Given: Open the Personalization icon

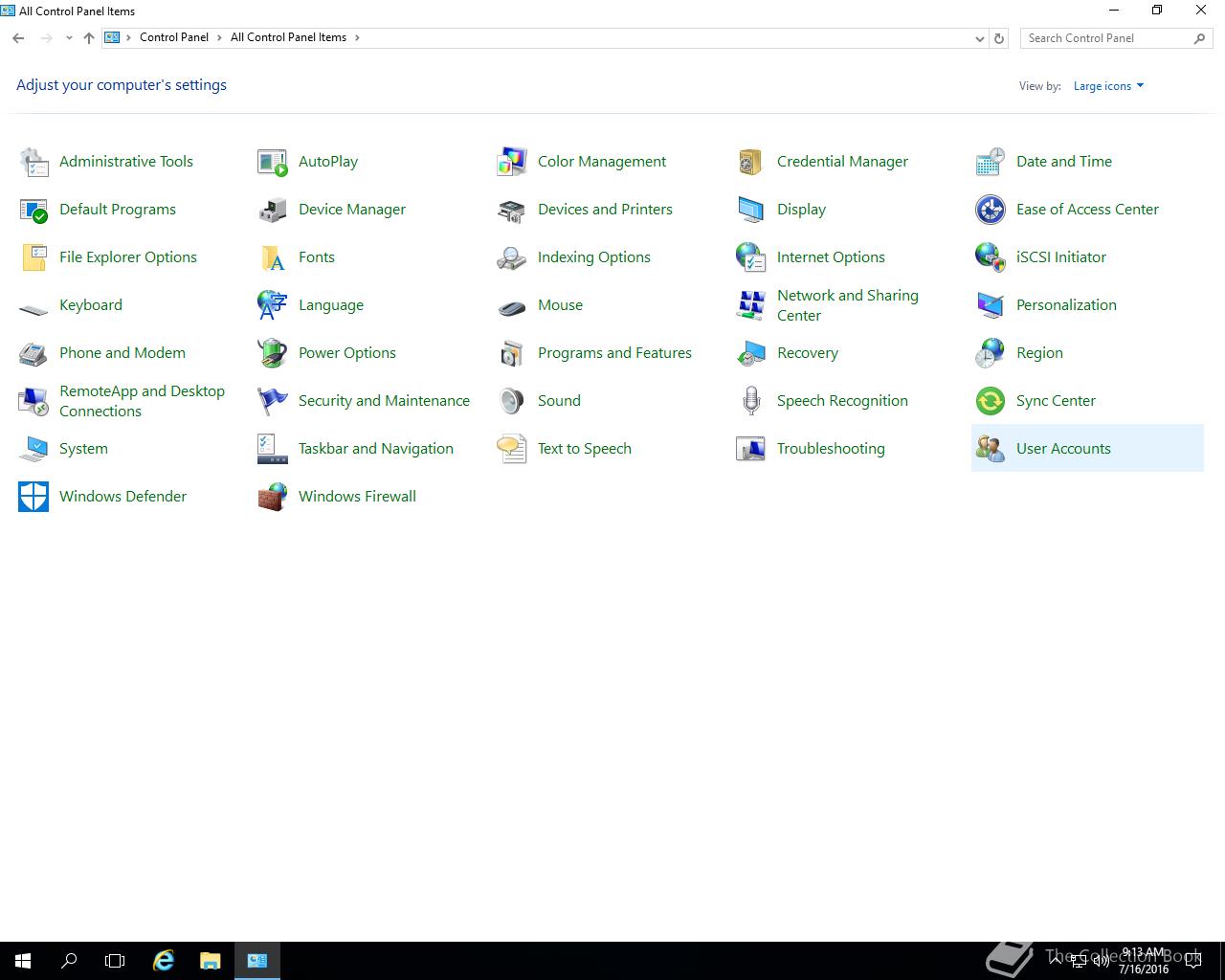Looking at the screenshot, I should click(991, 305).
